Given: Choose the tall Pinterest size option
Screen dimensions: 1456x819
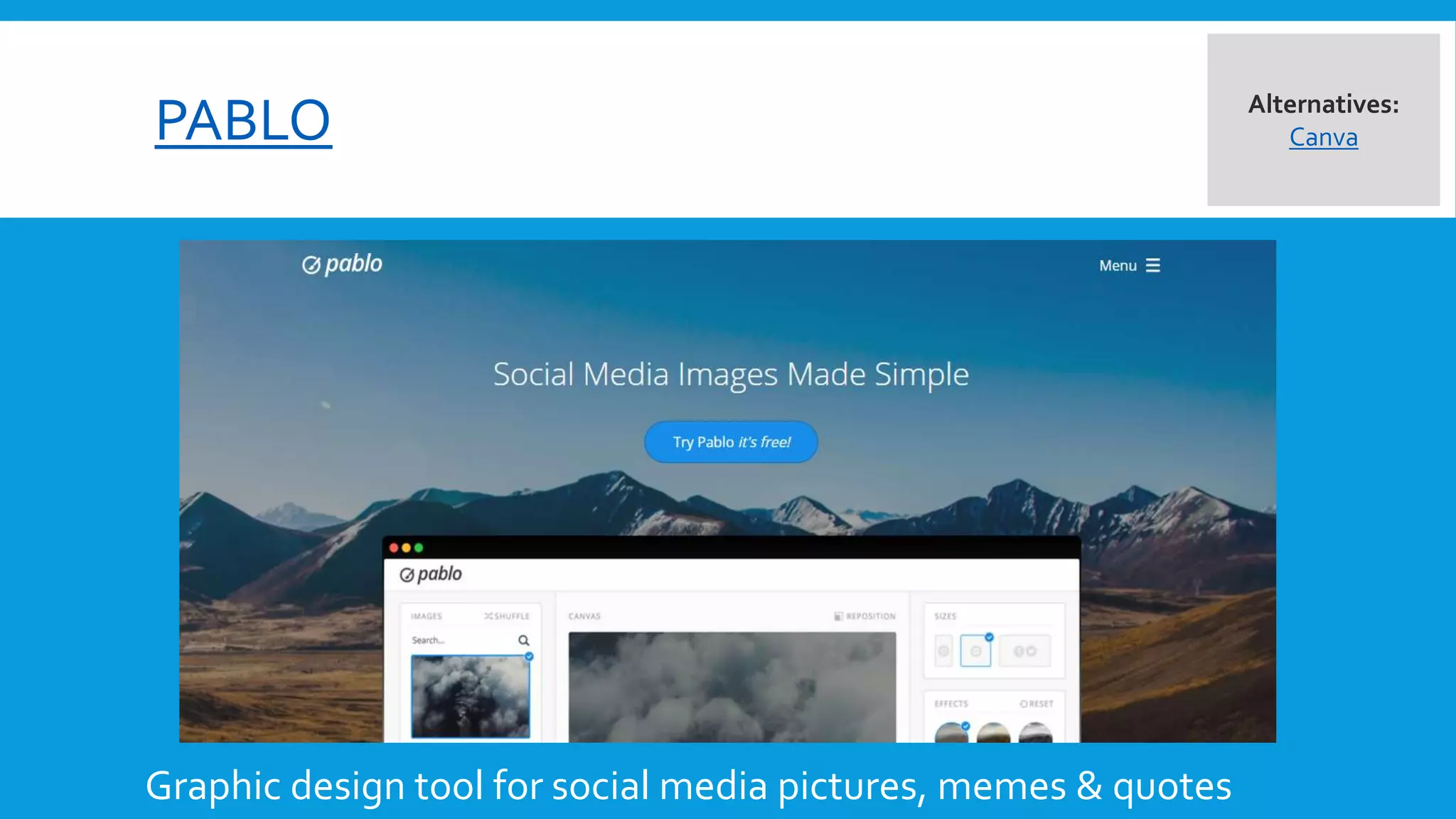Looking at the screenshot, I should [943, 651].
